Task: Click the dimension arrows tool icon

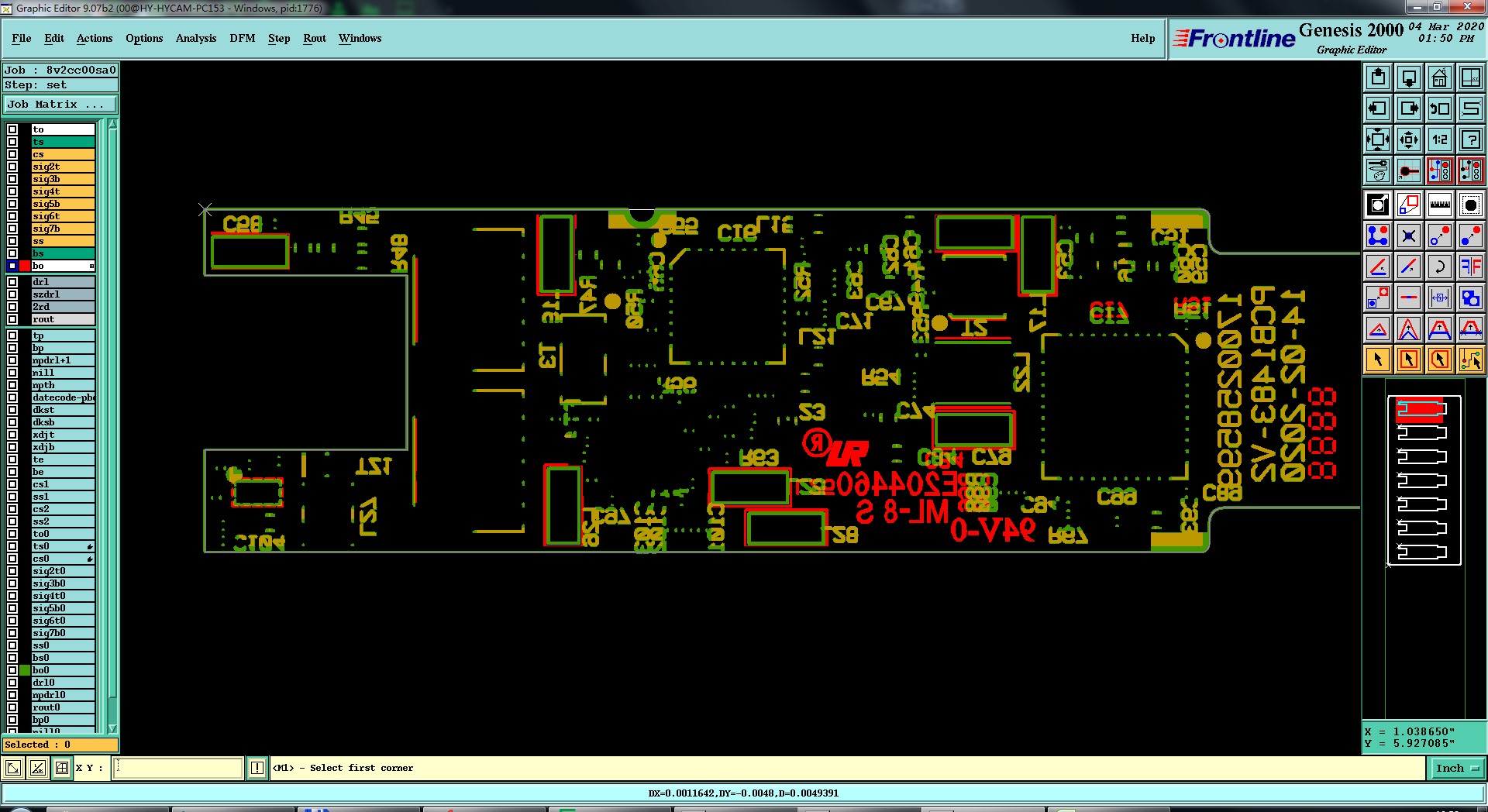Action: click(1440, 298)
